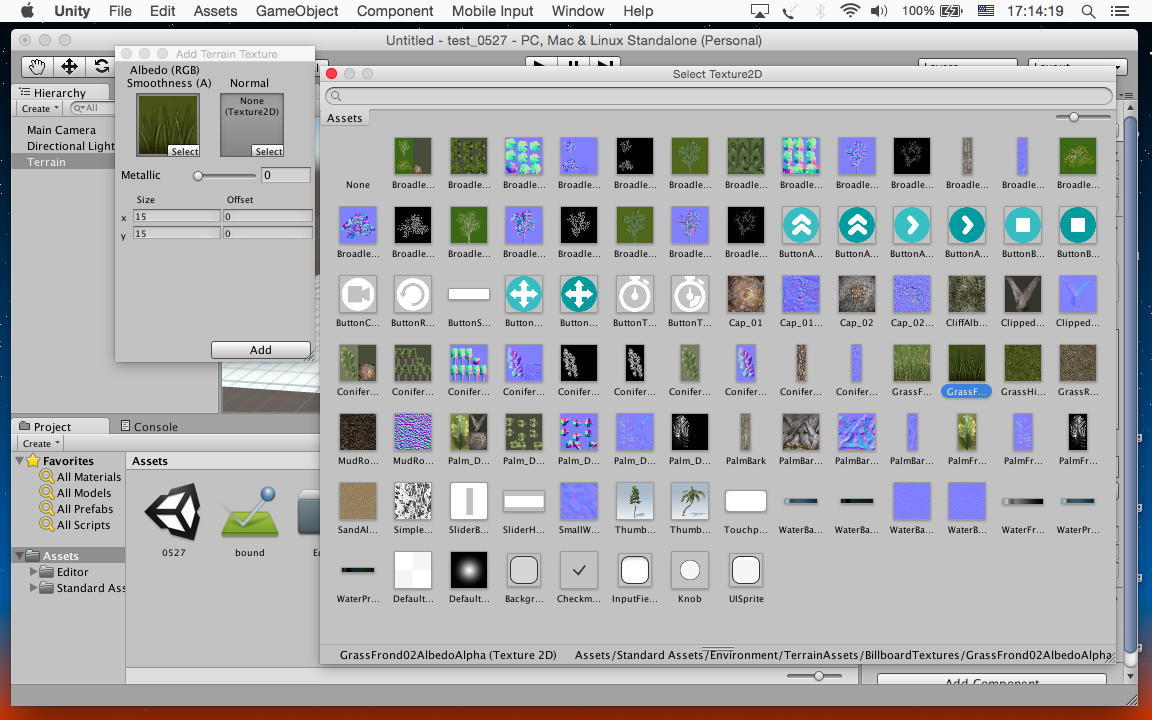The height and width of the screenshot is (720, 1152).
Task: Click the Select Texture2D search field
Action: 718,96
